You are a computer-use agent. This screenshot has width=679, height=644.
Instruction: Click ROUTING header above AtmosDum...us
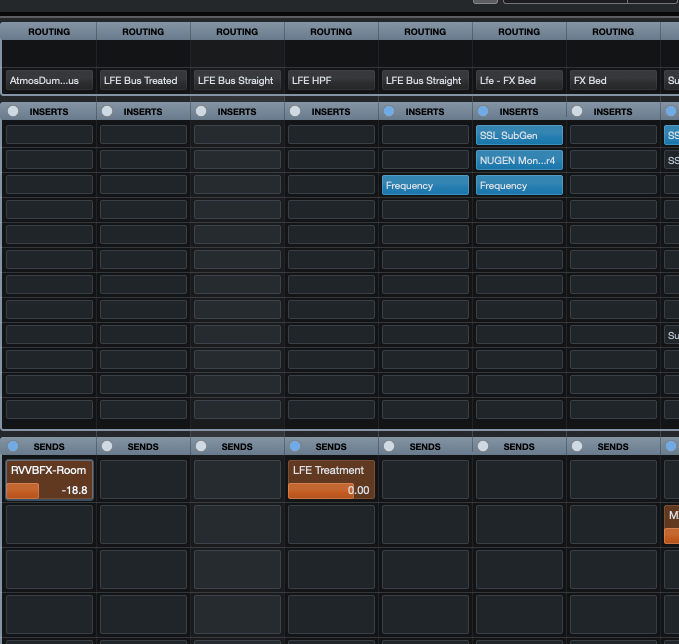49,32
